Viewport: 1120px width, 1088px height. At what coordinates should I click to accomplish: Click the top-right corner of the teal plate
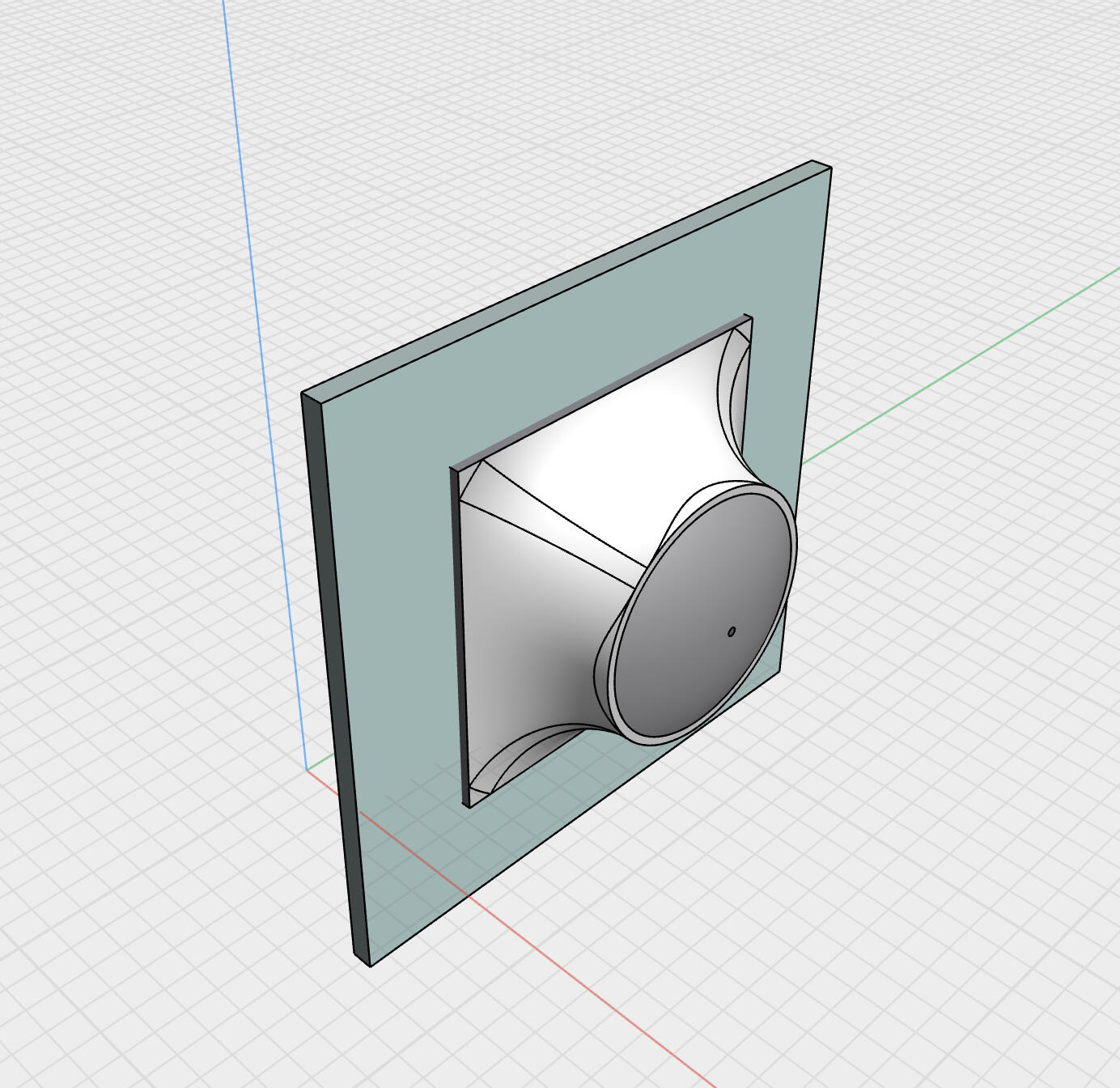(830, 168)
